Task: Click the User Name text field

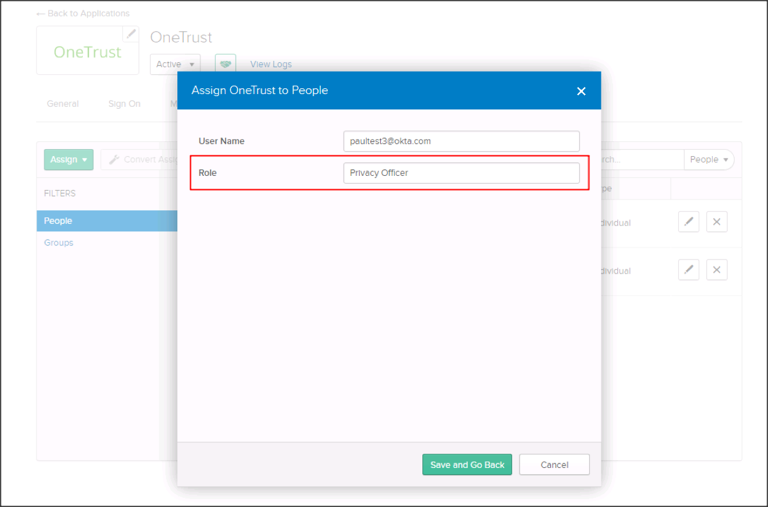Action: (x=461, y=141)
